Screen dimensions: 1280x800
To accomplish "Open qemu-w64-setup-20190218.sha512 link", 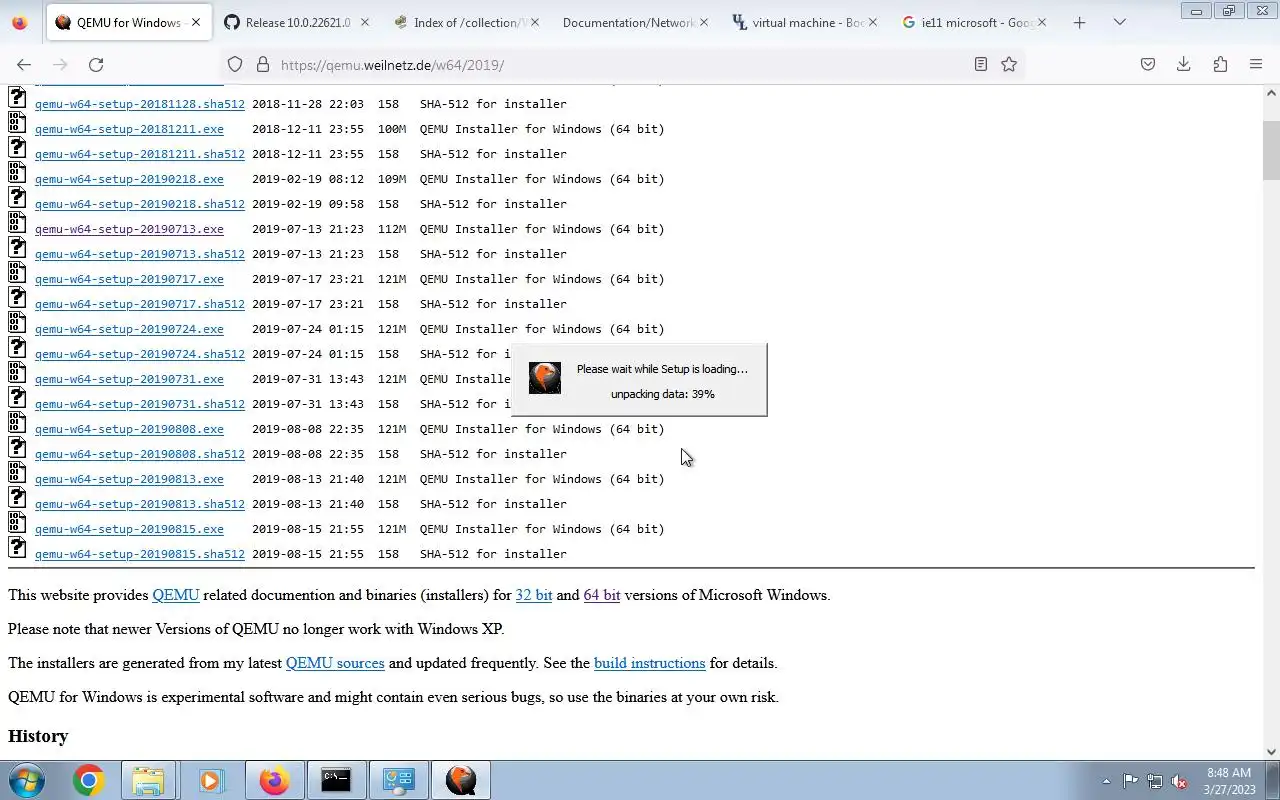I will (139, 204).
